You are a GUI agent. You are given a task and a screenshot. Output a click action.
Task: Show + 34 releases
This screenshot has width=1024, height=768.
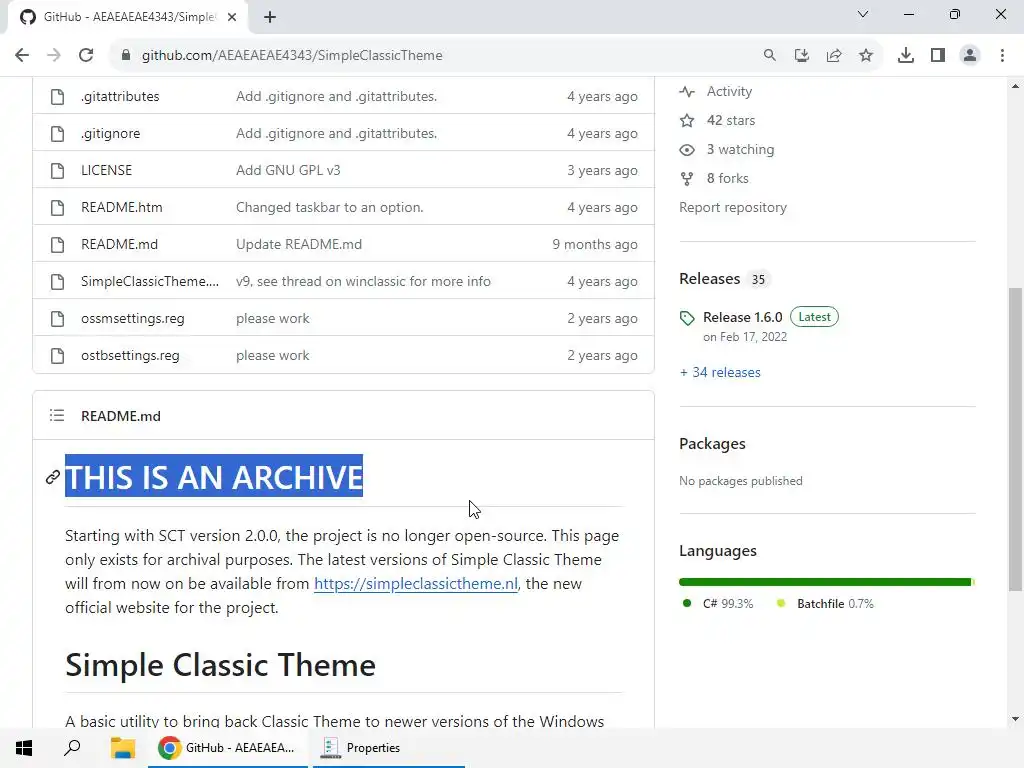(x=720, y=372)
